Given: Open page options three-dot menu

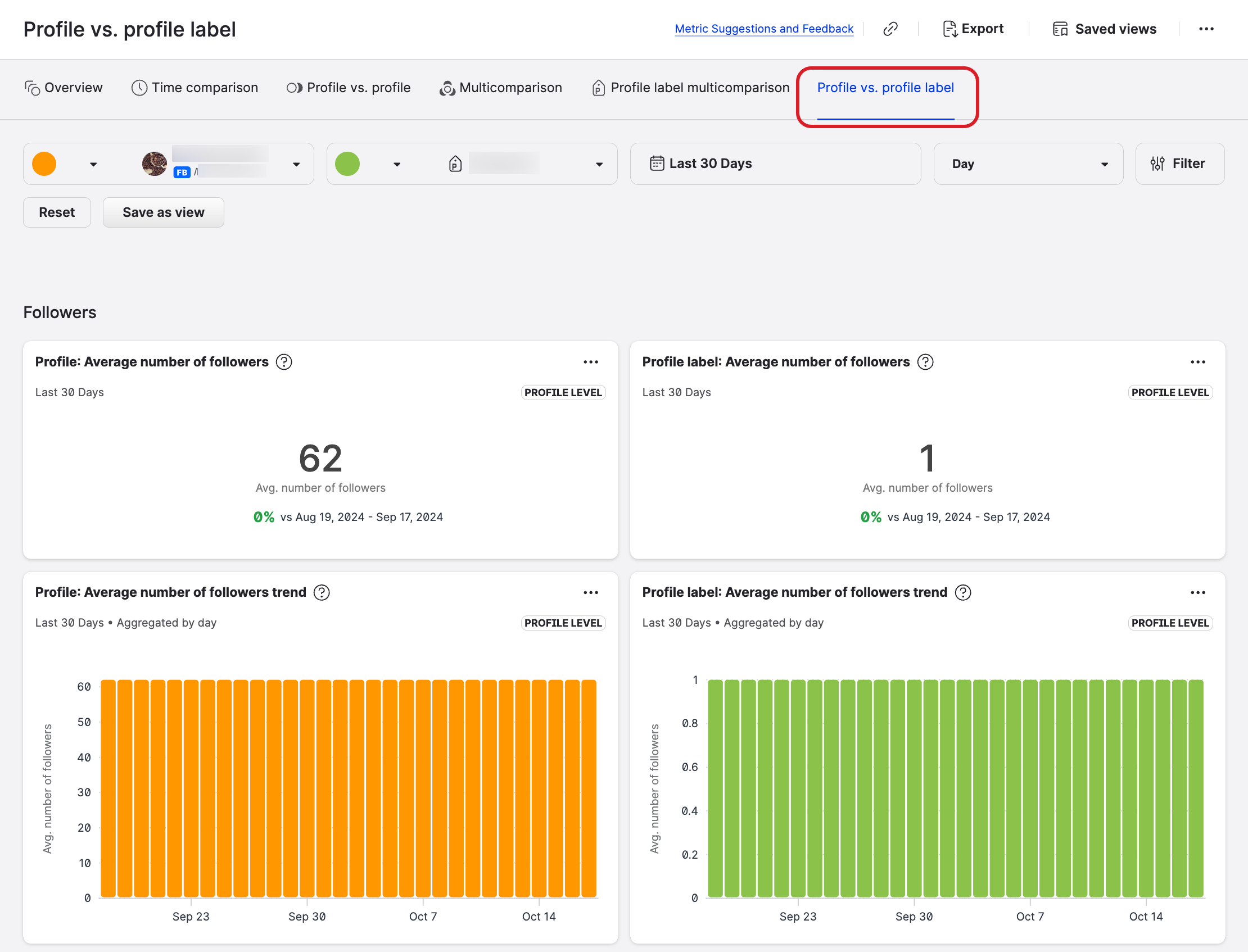Looking at the screenshot, I should click(1206, 29).
